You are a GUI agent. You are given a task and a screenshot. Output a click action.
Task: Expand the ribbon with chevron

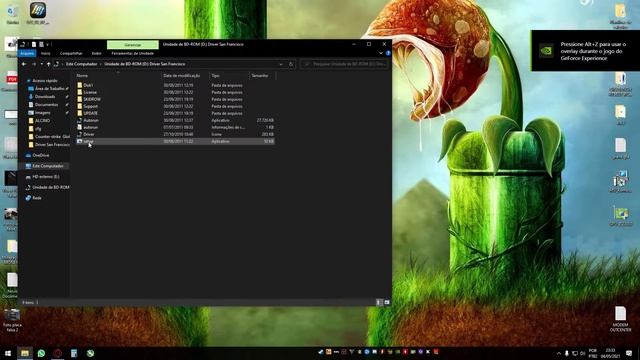coord(381,53)
